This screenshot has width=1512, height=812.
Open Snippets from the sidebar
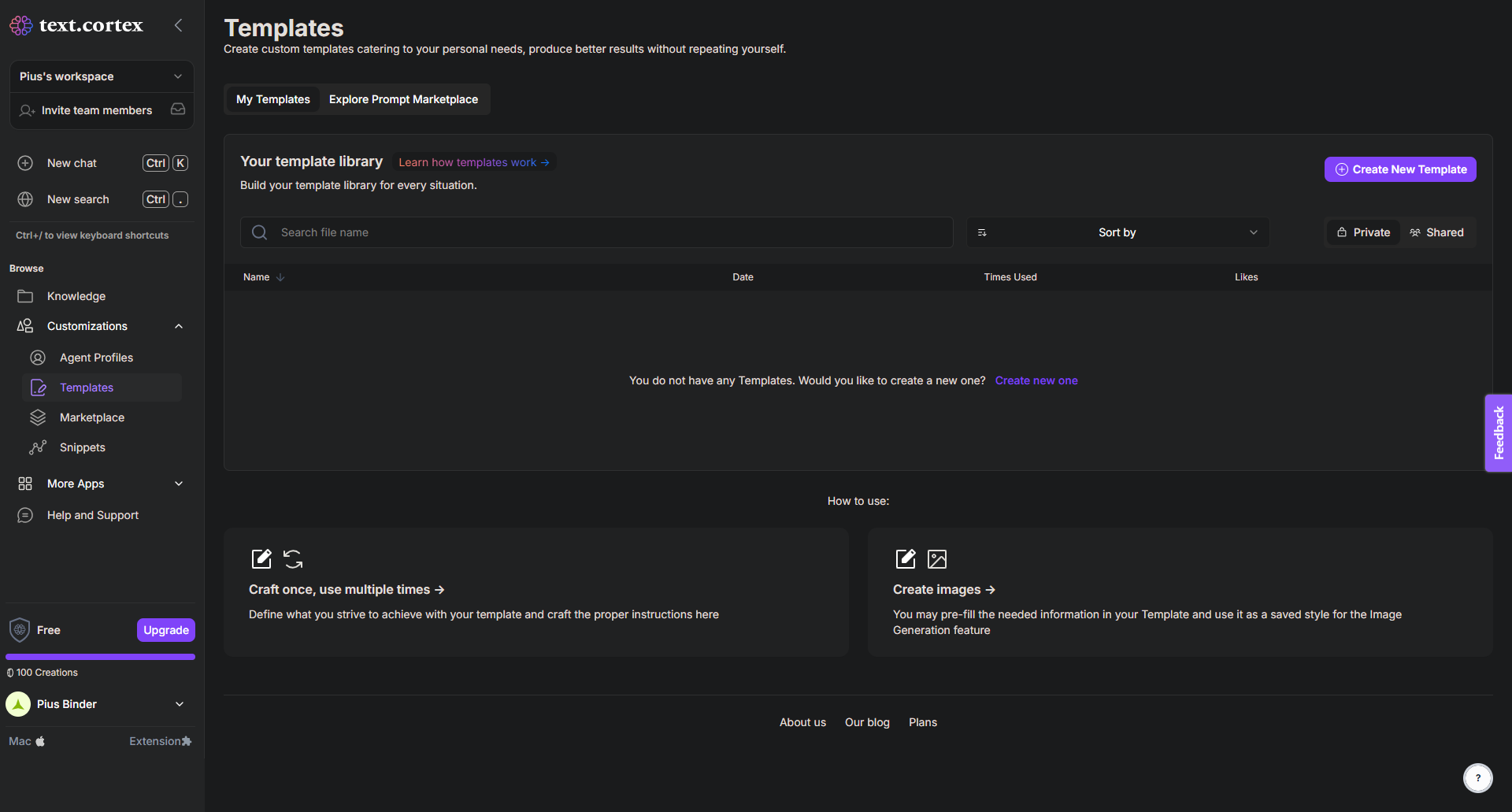click(82, 447)
